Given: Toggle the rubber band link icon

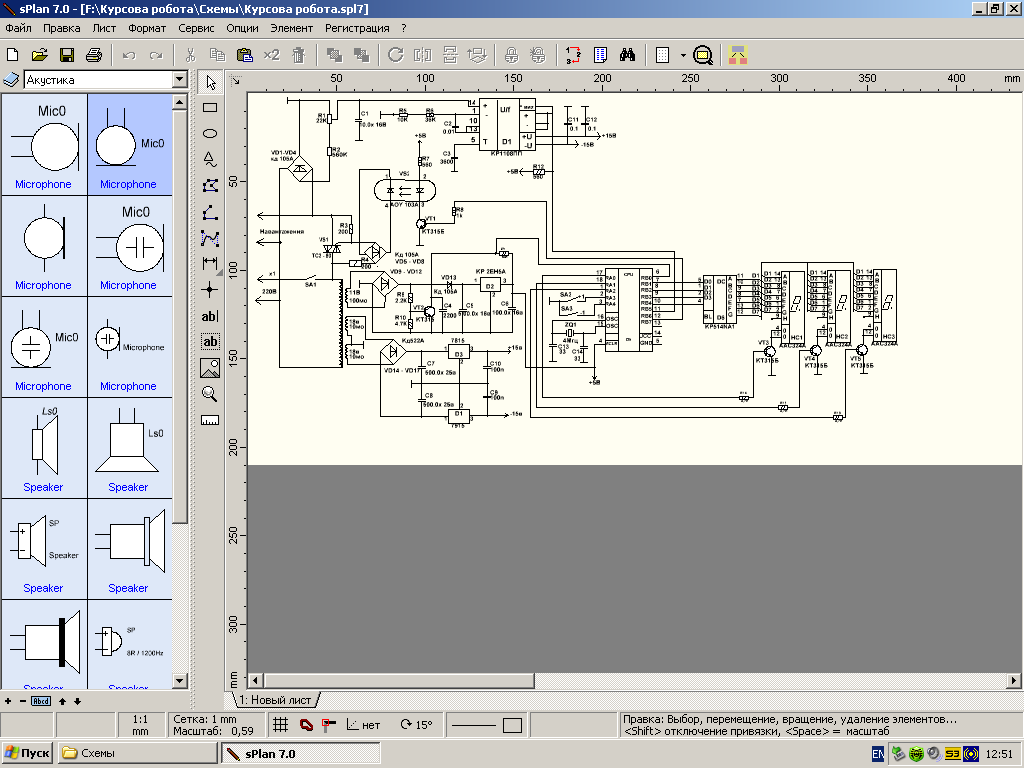Looking at the screenshot, I should click(305, 725).
